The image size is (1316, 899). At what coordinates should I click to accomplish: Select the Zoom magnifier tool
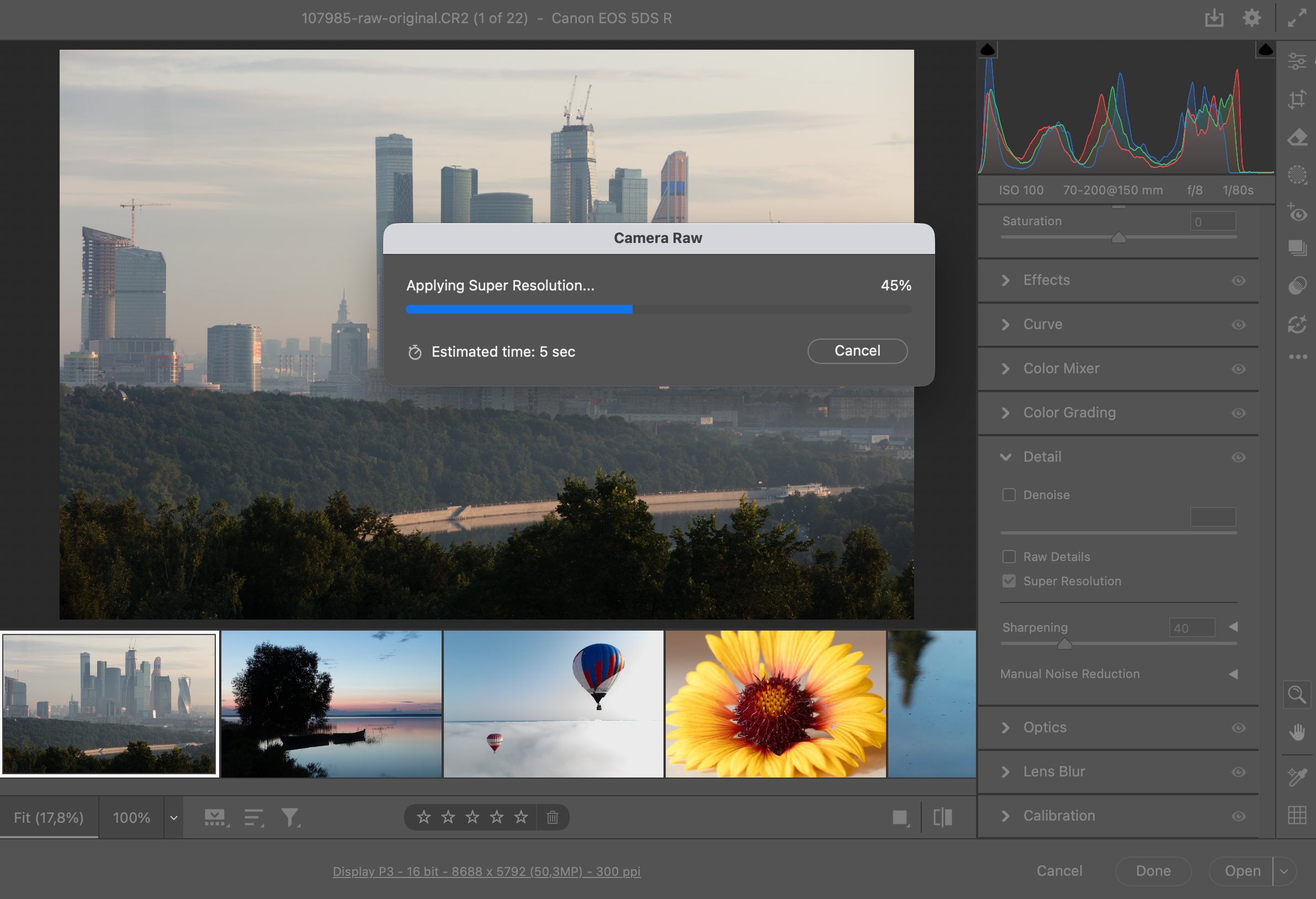tap(1297, 695)
